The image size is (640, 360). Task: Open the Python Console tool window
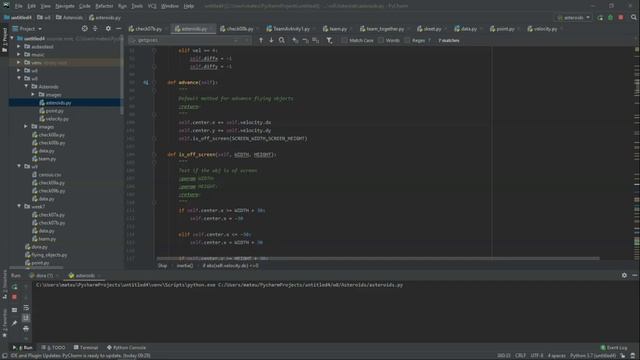click(127, 348)
